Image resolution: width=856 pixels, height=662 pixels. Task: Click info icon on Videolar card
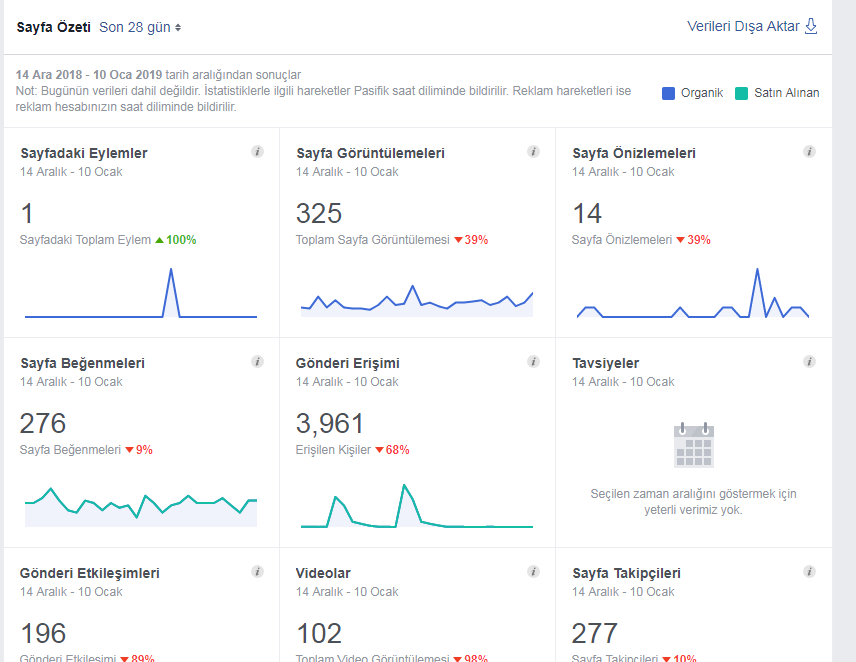click(533, 572)
